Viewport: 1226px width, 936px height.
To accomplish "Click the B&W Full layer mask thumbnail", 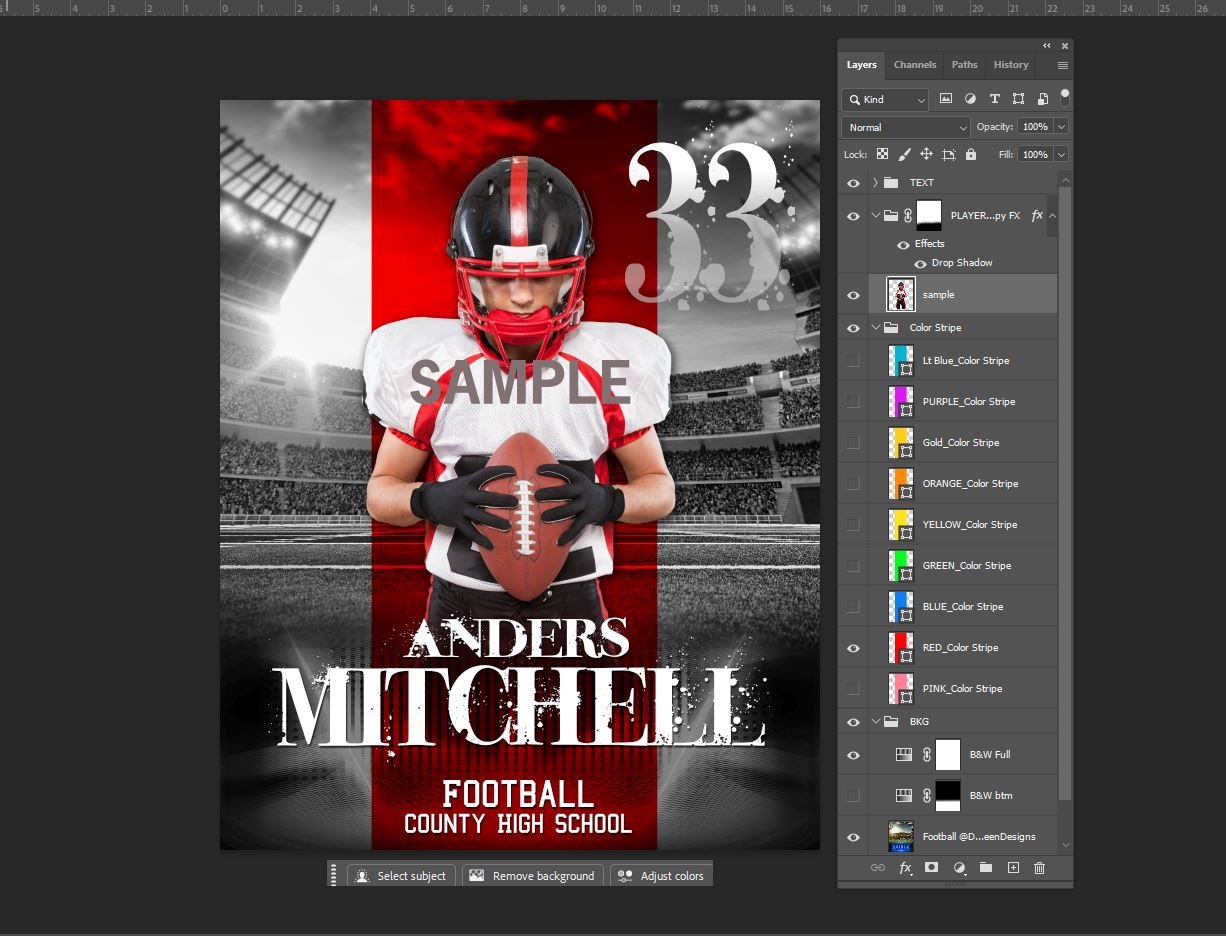I will coord(947,755).
